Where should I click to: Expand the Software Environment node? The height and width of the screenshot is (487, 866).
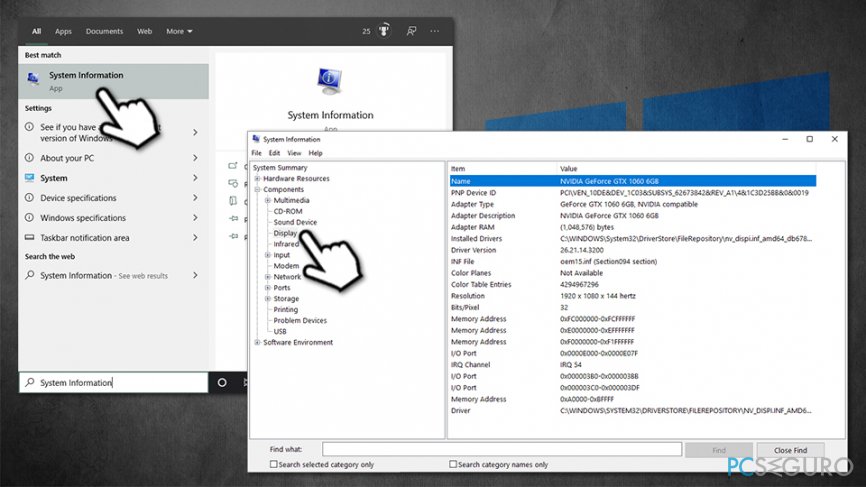tap(257, 342)
